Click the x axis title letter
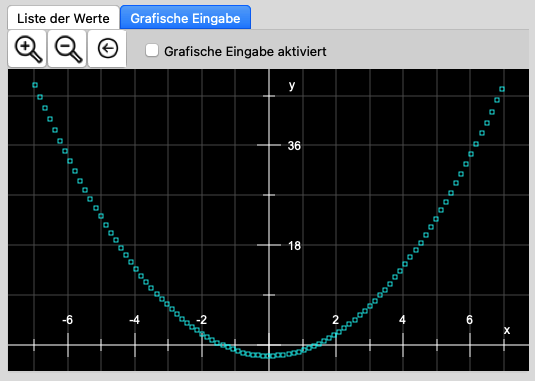Image resolution: width=535 pixels, height=381 pixels. pyautogui.click(x=507, y=330)
